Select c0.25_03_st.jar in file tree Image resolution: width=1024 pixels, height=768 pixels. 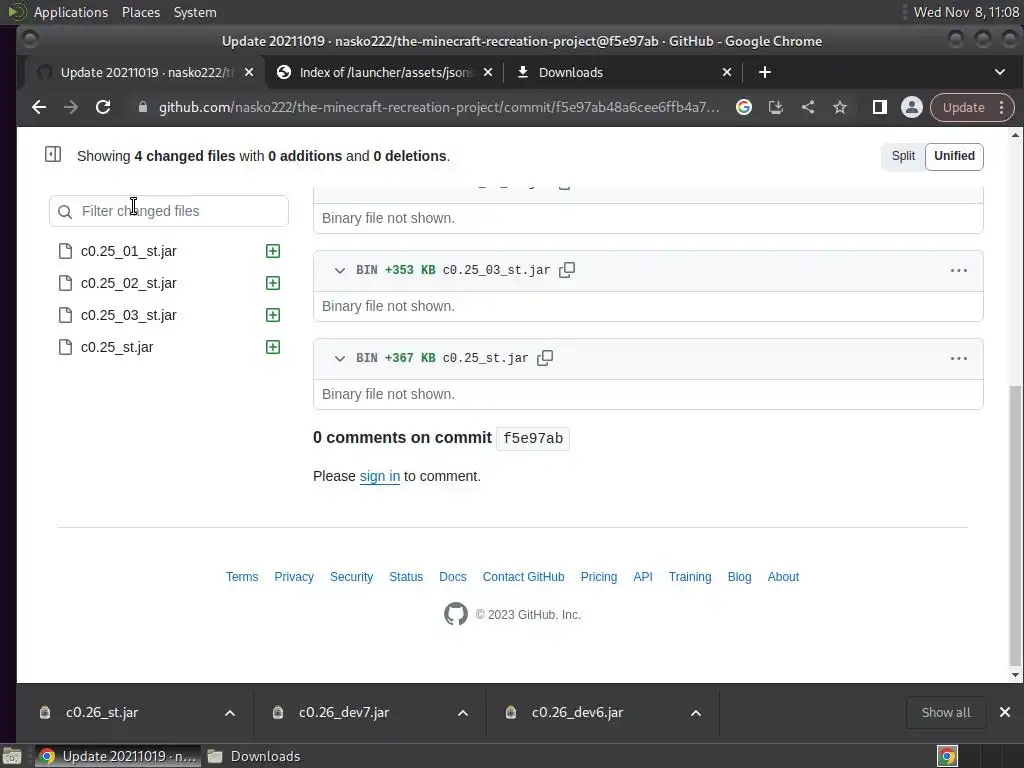coord(129,315)
